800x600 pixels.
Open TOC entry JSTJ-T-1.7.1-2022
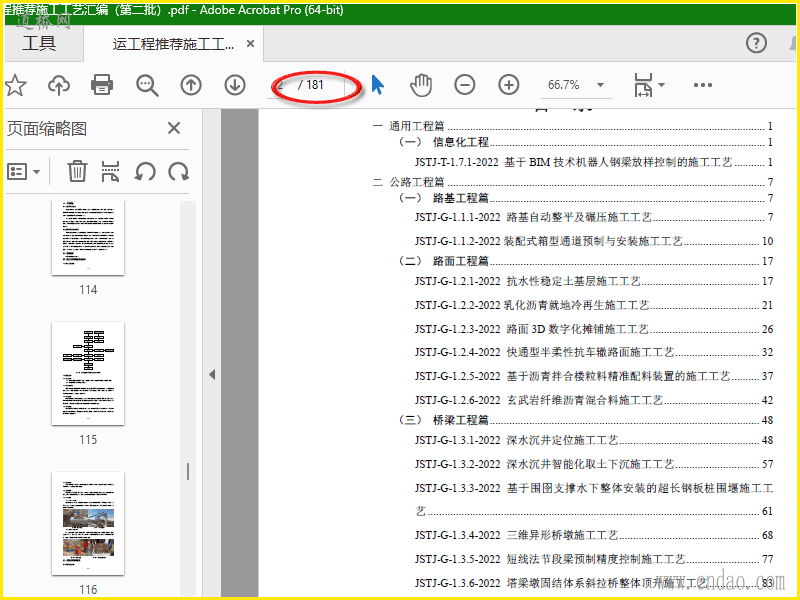coord(594,162)
